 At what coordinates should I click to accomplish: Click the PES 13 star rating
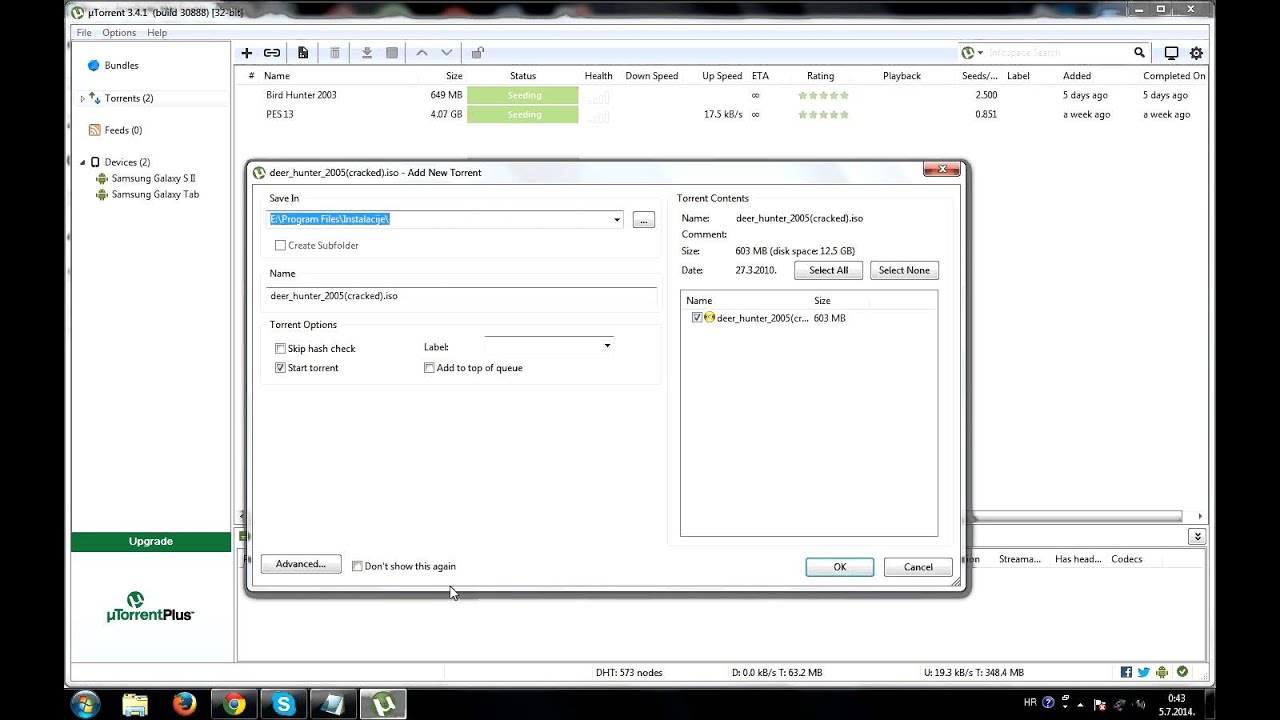pos(823,114)
